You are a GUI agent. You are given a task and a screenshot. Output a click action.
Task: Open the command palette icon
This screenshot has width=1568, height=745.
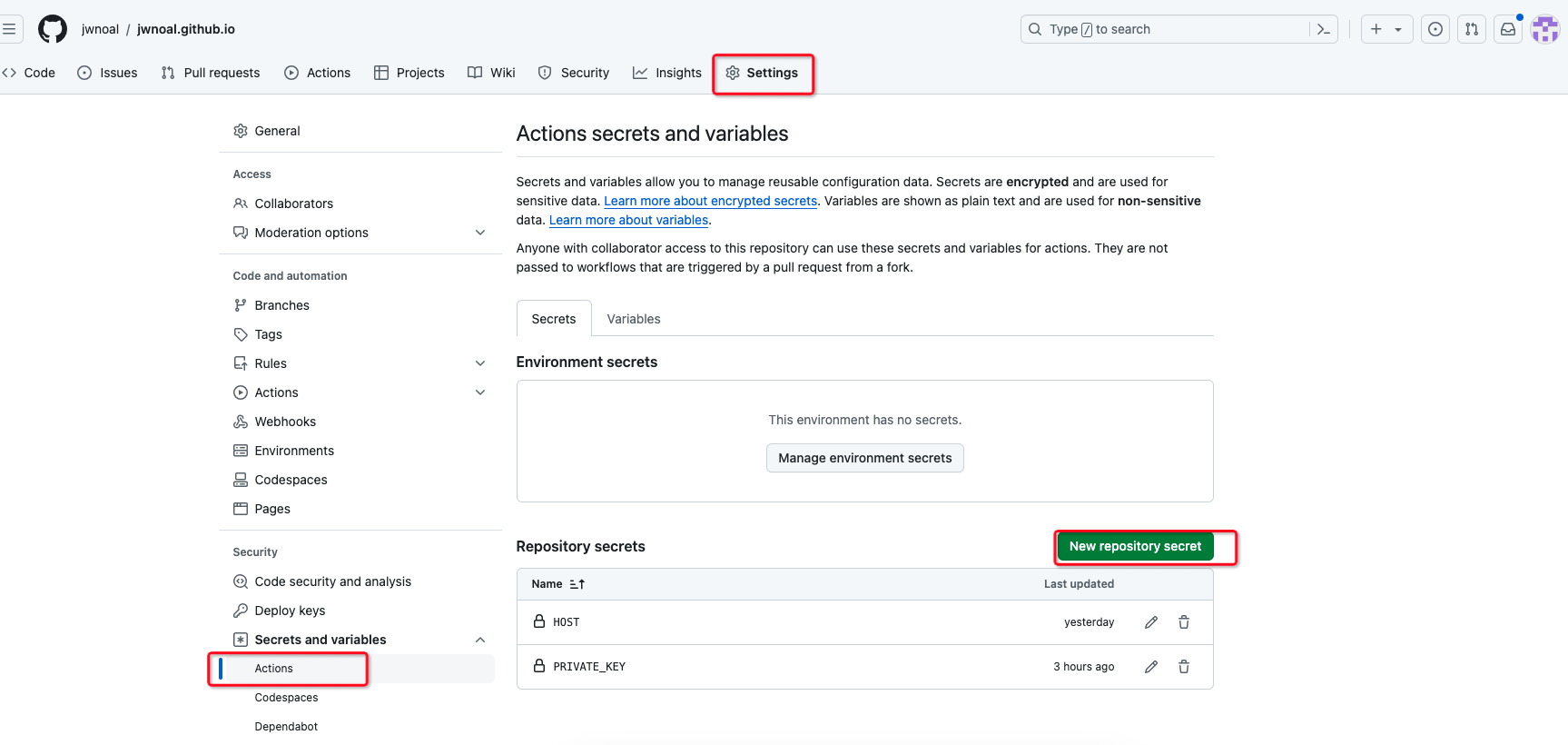tap(1323, 29)
